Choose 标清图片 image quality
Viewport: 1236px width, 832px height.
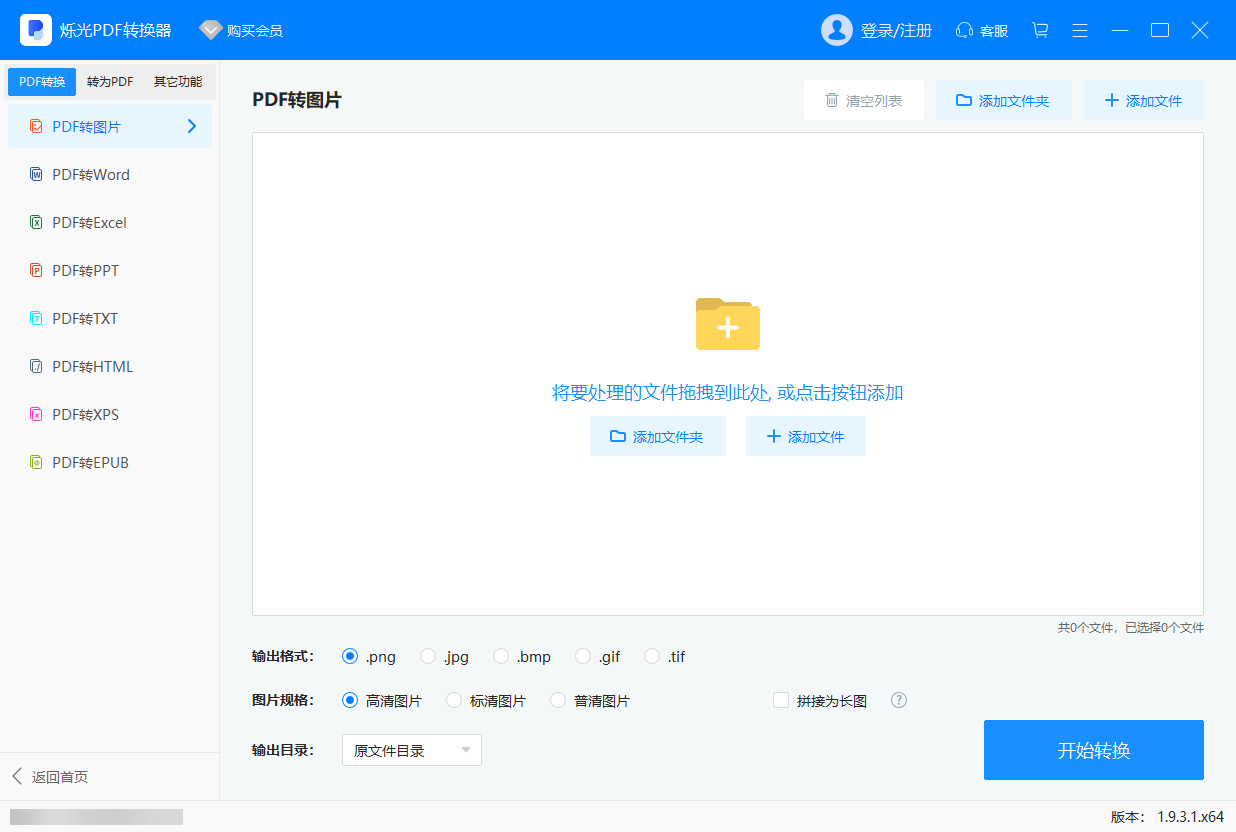(x=454, y=701)
